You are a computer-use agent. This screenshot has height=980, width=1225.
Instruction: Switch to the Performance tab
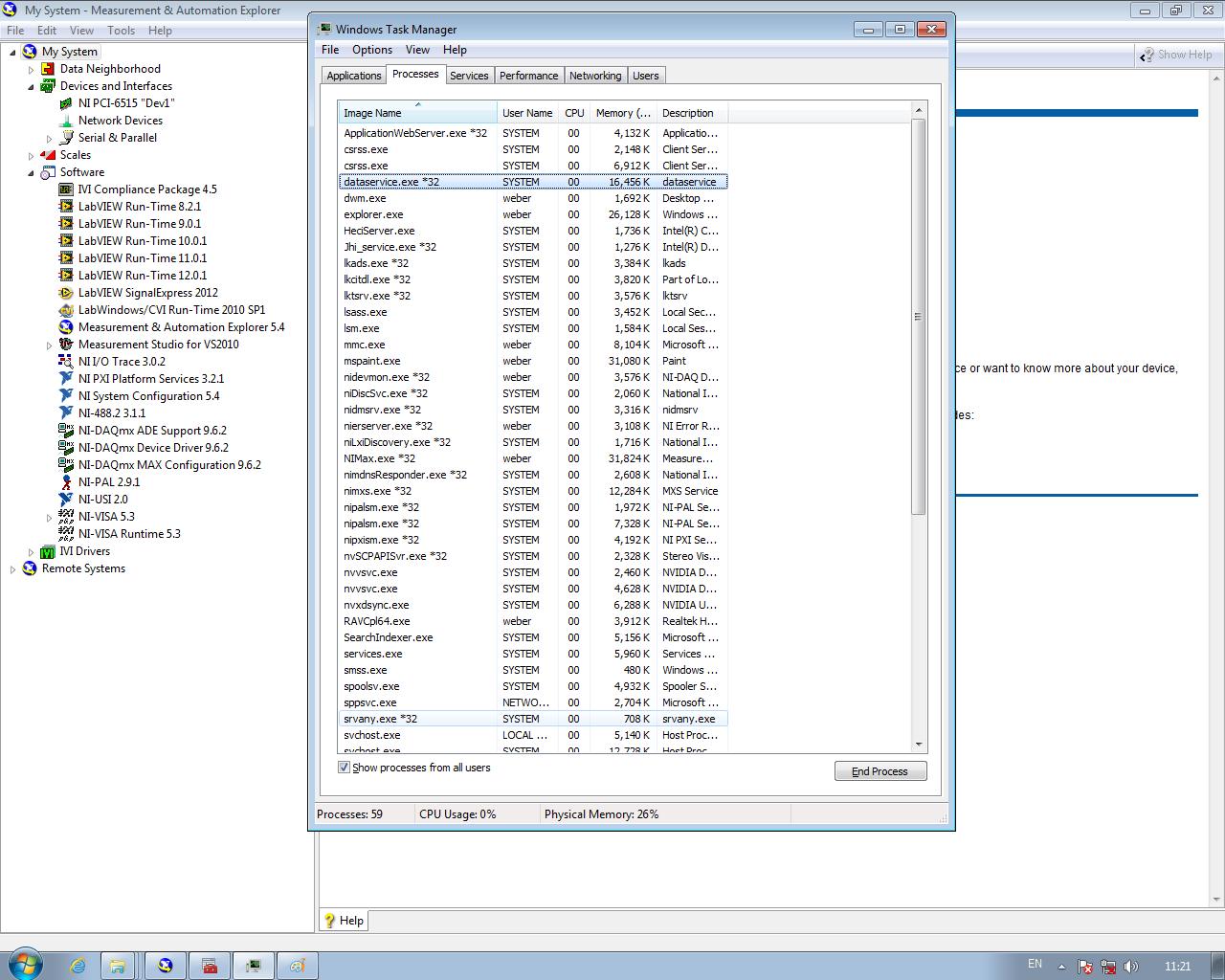tap(528, 76)
